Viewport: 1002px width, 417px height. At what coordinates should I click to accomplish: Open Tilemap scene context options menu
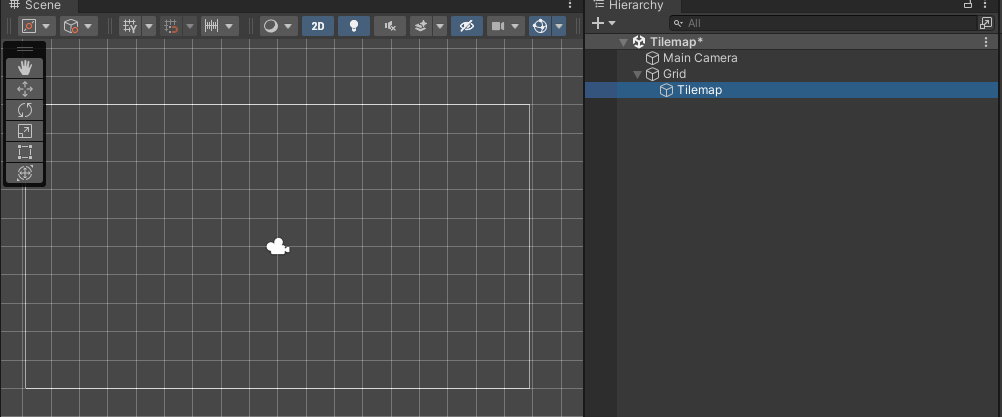988,42
